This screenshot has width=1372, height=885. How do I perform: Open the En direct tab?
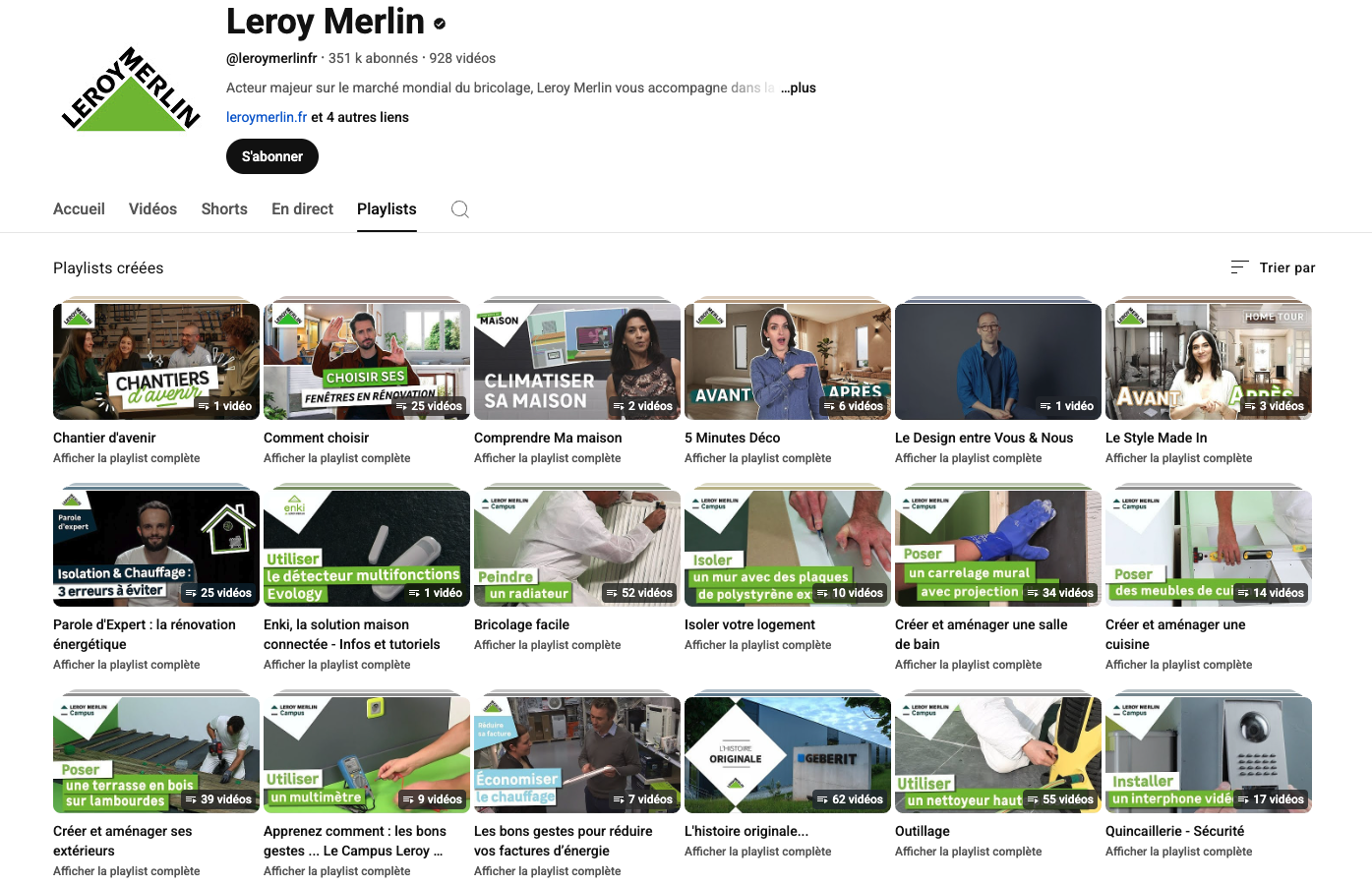pos(302,208)
